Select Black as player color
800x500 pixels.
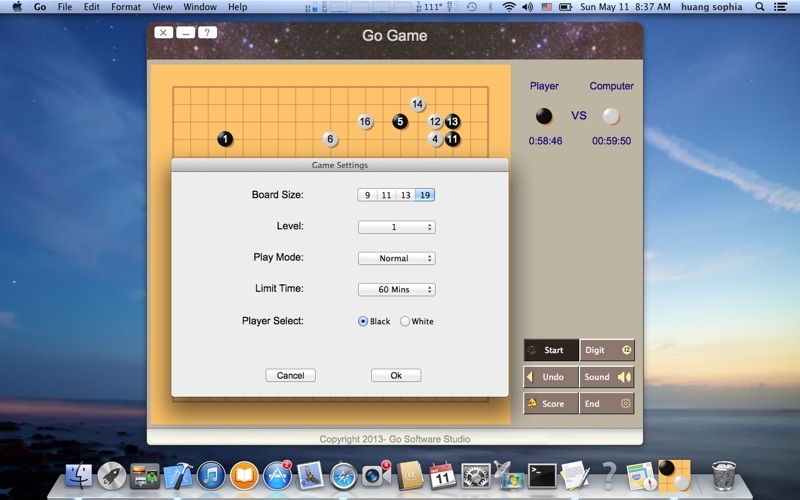pos(363,321)
